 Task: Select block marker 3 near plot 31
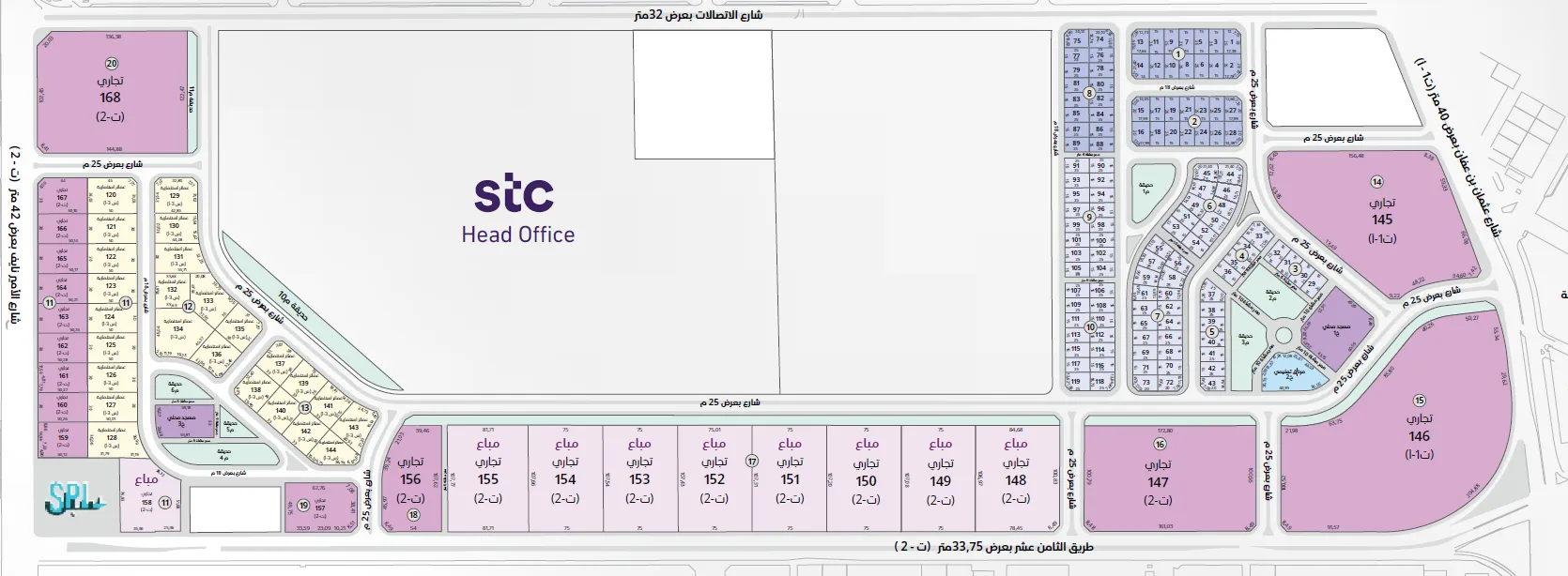point(1295,268)
